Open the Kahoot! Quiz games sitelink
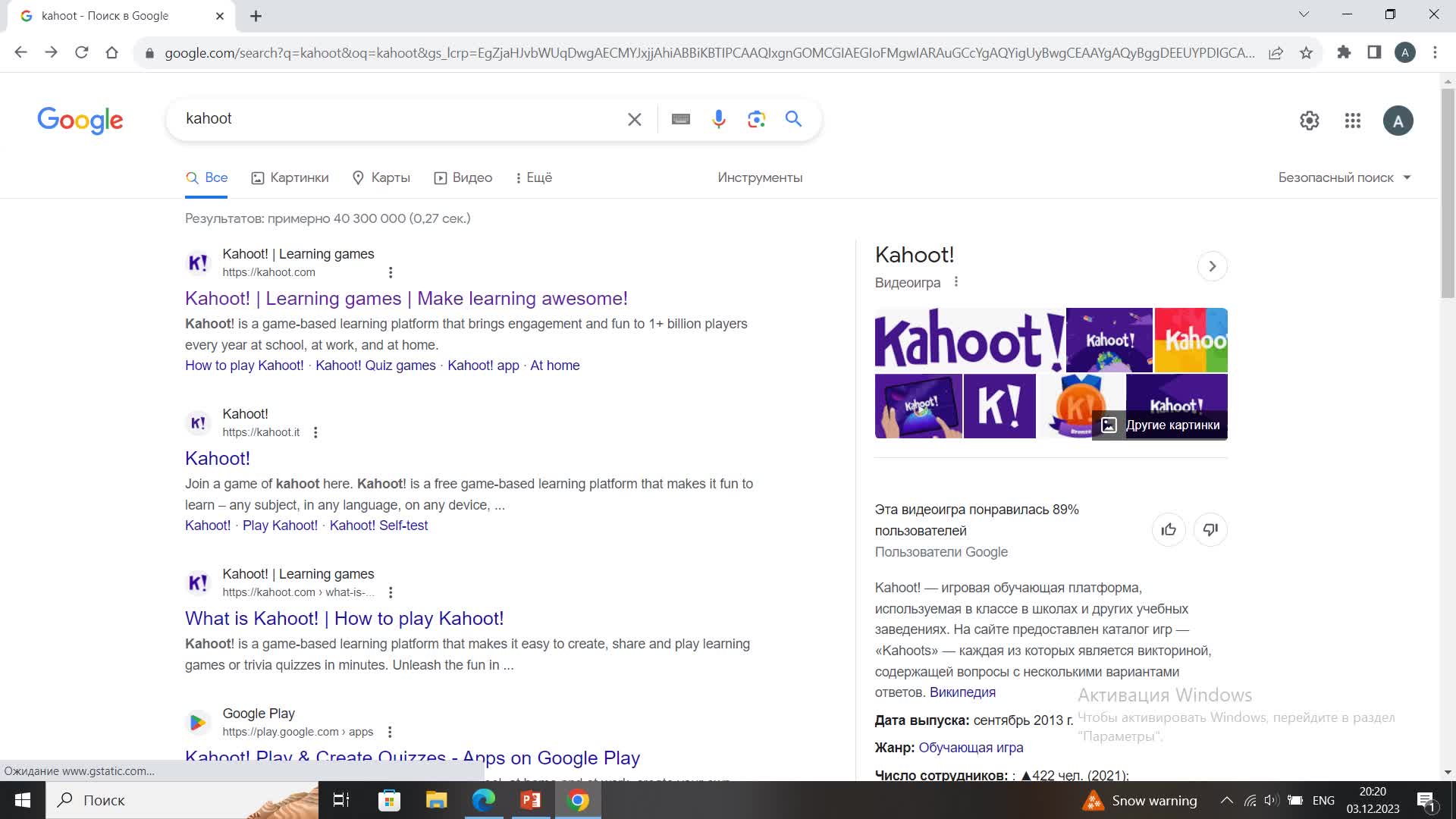This screenshot has height=819, width=1456. (375, 366)
